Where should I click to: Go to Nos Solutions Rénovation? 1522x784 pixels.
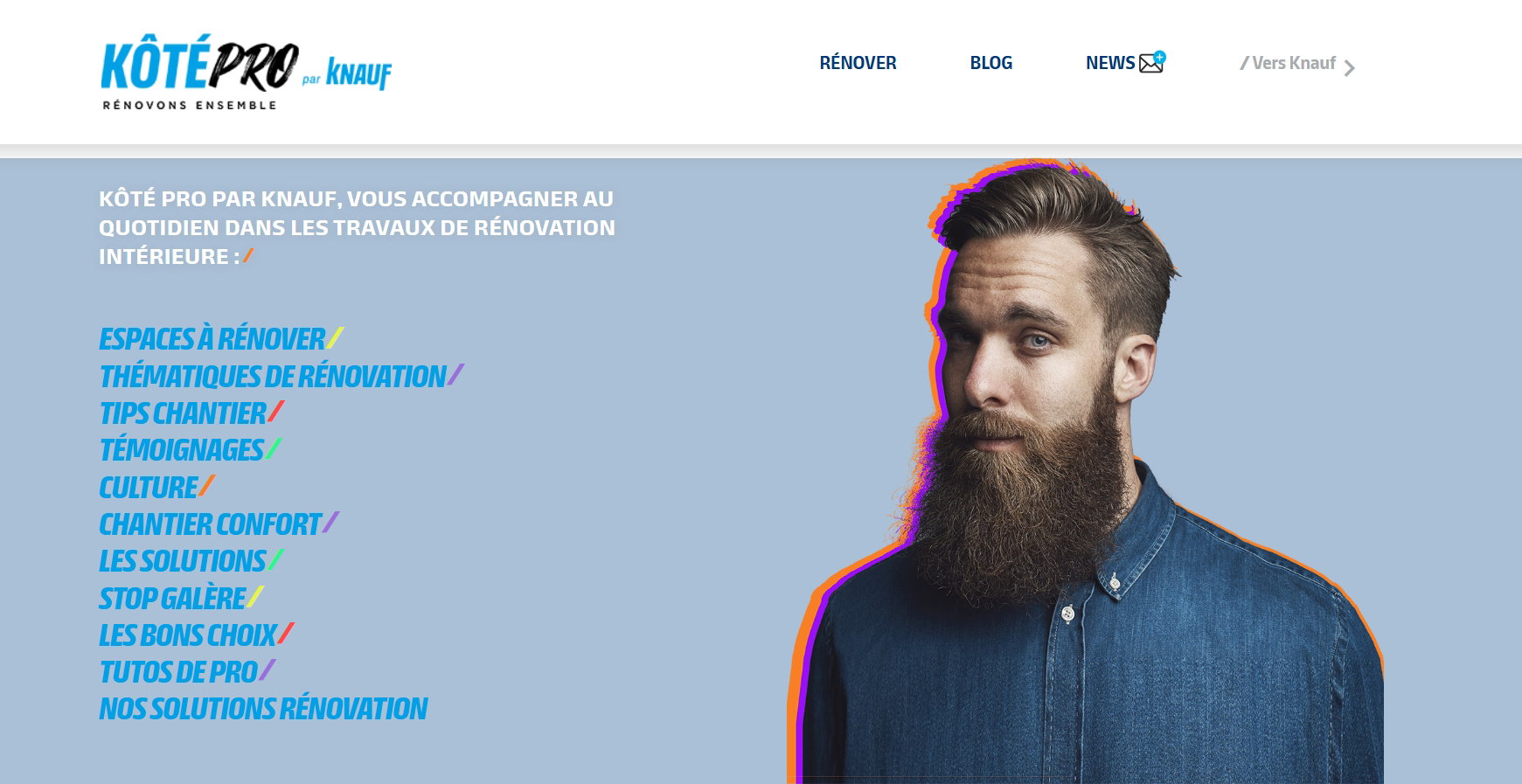[263, 708]
